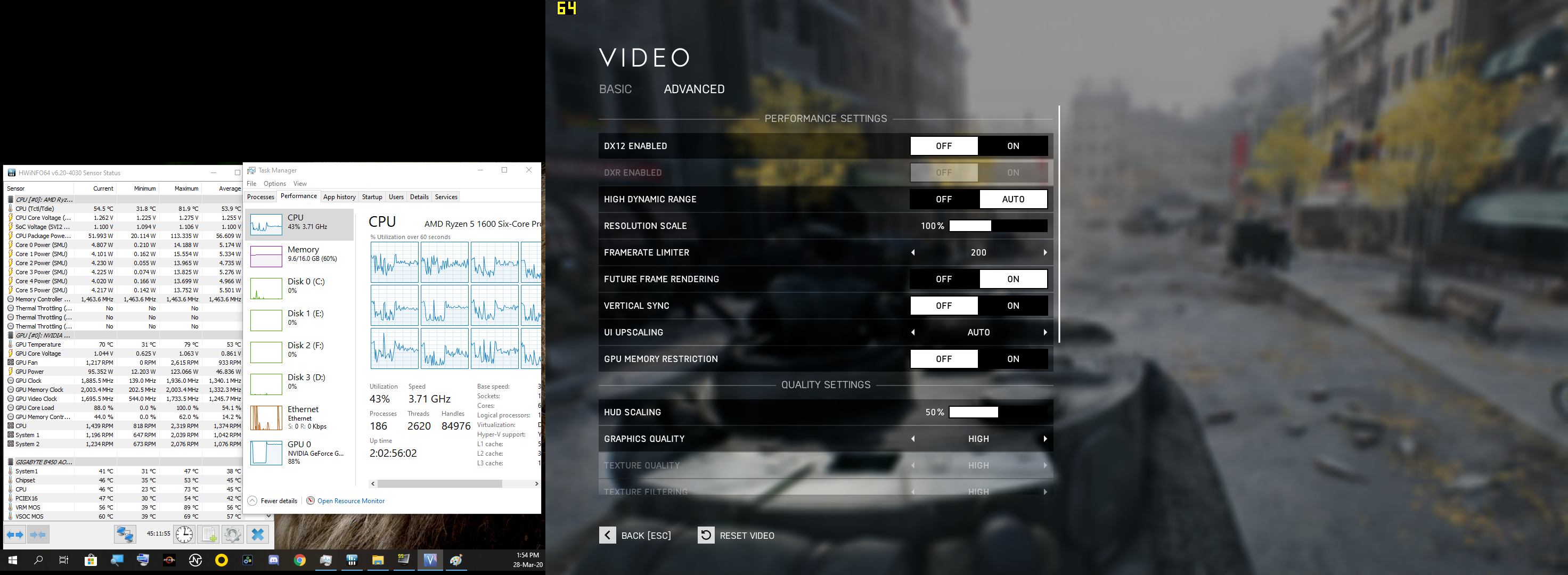Image resolution: width=1568 pixels, height=575 pixels.
Task: Click HWiNFO network remote monitors icon
Action: (125, 534)
